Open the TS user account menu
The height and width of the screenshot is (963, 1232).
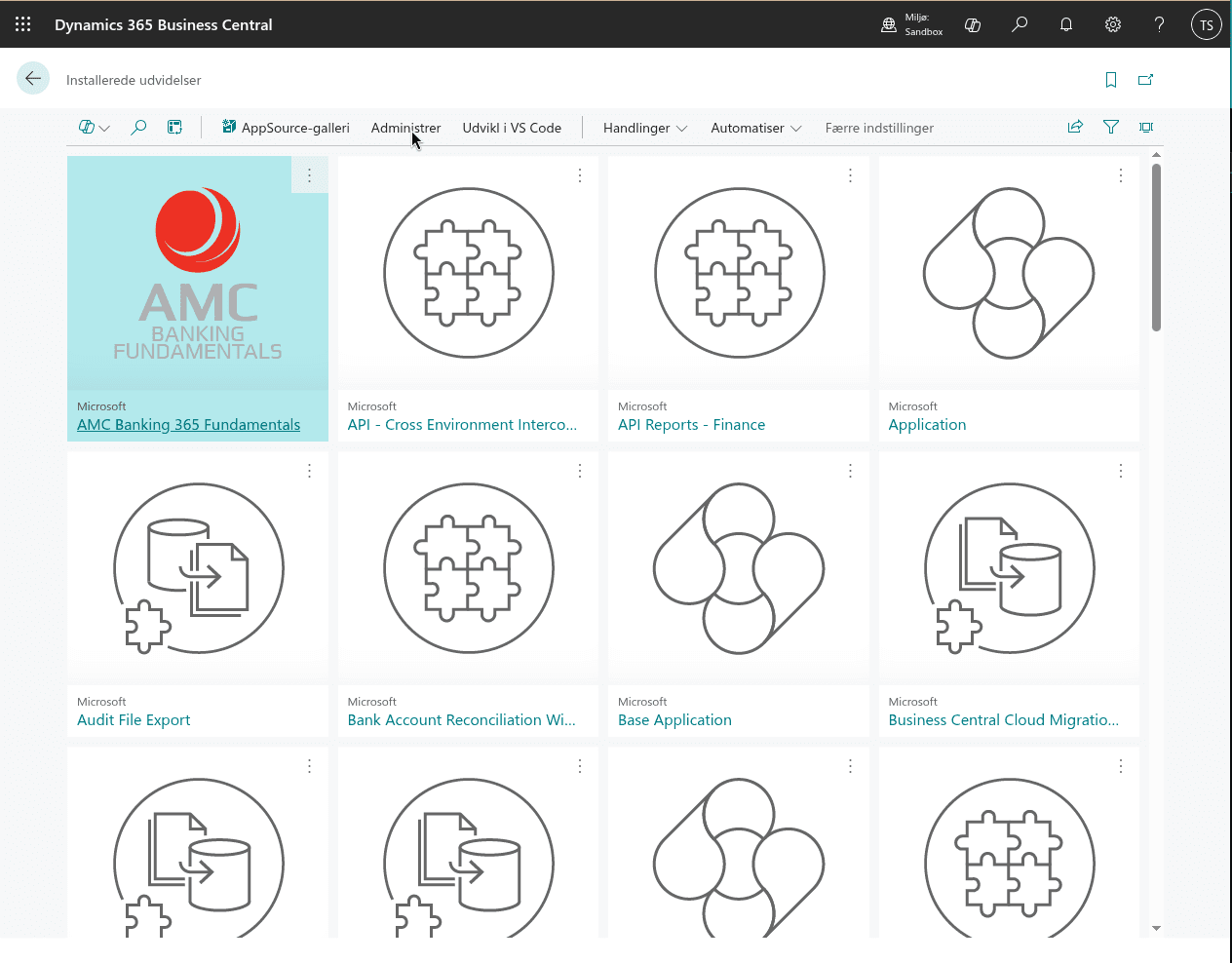1207,25
